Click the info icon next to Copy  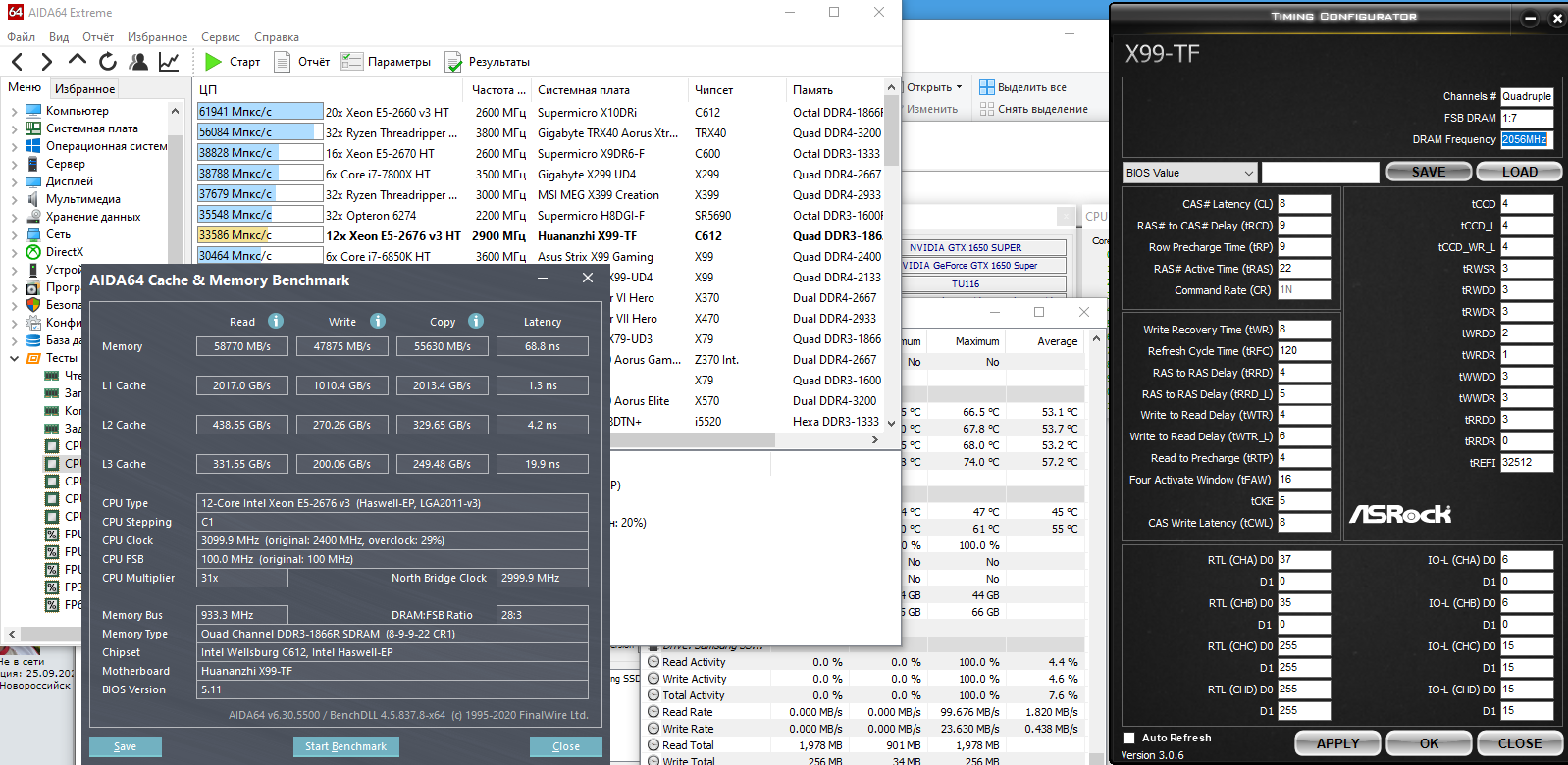pos(476,321)
